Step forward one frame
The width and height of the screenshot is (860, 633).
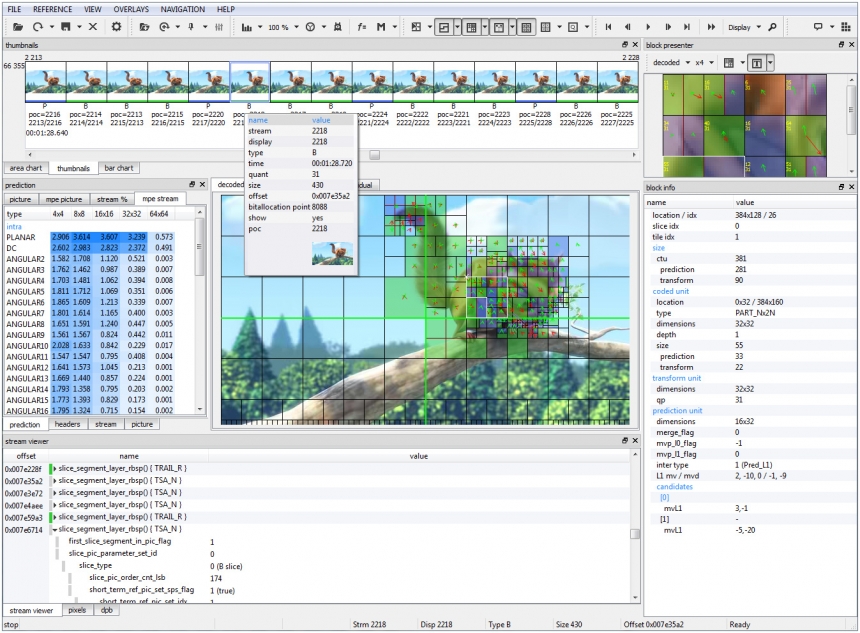tap(667, 27)
